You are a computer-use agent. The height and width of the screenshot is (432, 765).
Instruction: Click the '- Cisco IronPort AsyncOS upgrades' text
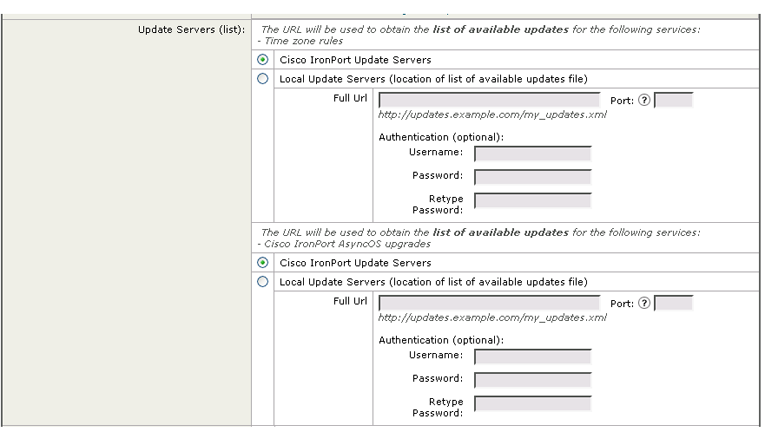(344, 244)
